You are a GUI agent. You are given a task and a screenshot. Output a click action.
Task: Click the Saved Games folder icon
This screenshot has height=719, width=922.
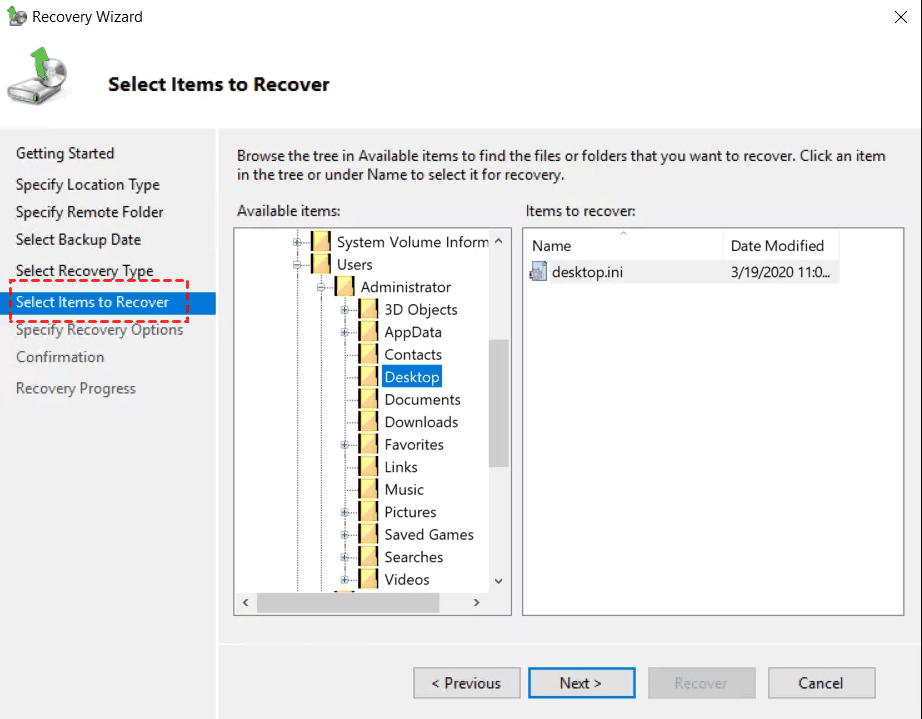369,534
